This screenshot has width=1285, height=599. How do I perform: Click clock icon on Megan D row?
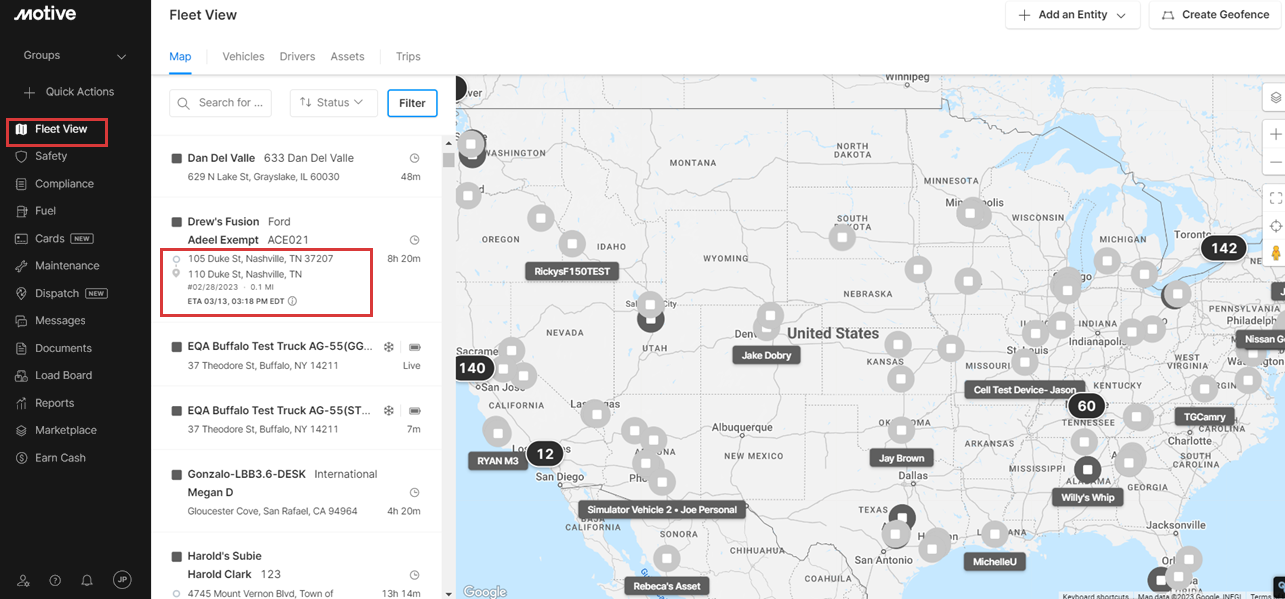414,493
